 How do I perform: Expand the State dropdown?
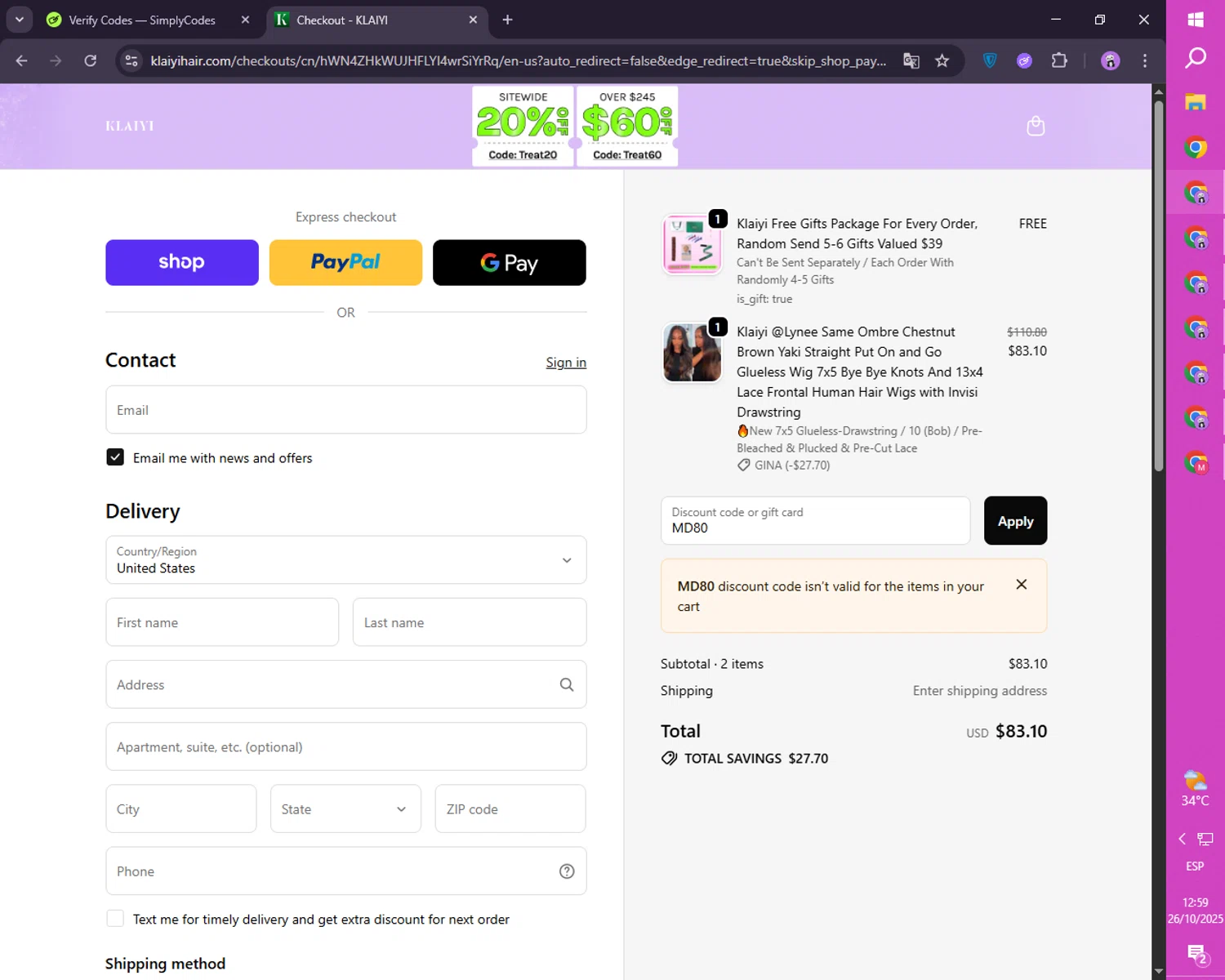click(x=345, y=808)
